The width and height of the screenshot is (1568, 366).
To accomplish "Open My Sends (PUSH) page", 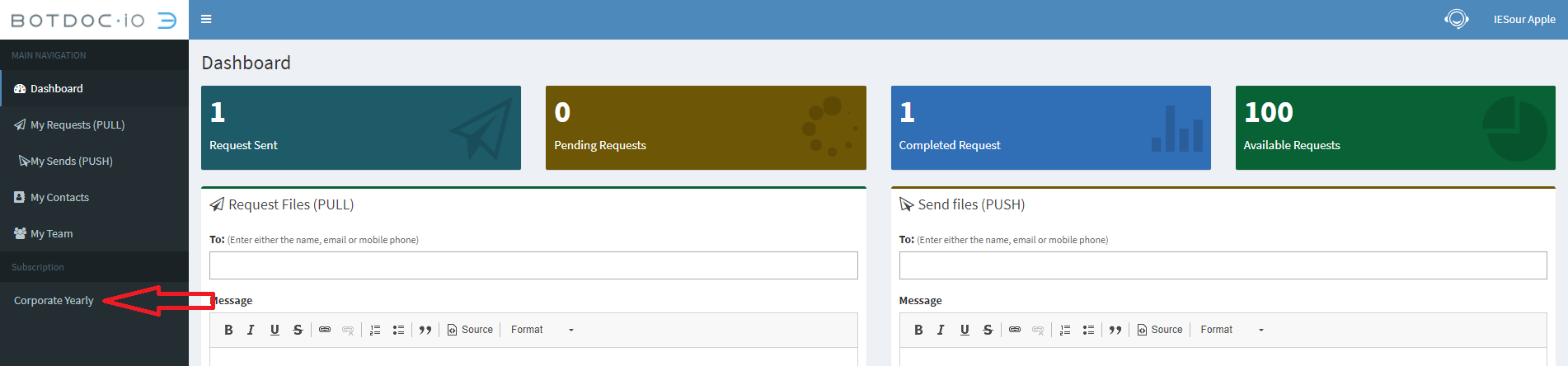I will point(94,161).
